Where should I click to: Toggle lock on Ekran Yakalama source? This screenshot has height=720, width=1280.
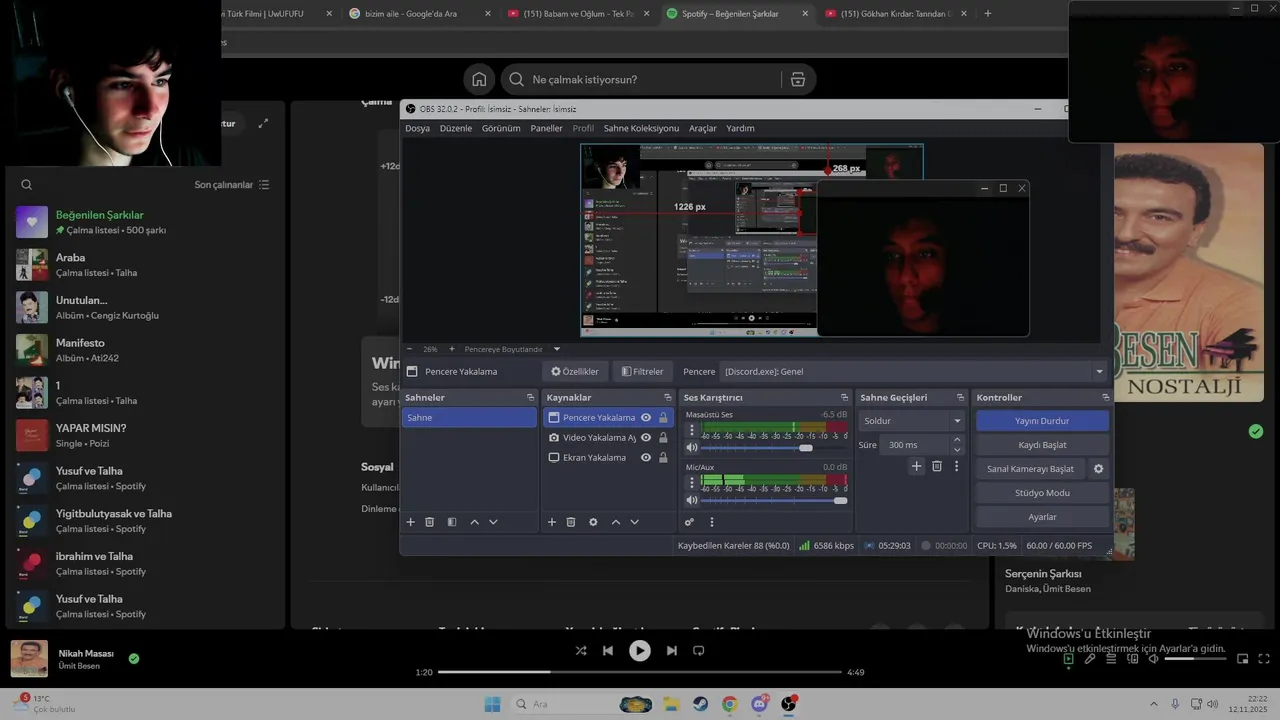click(x=663, y=457)
